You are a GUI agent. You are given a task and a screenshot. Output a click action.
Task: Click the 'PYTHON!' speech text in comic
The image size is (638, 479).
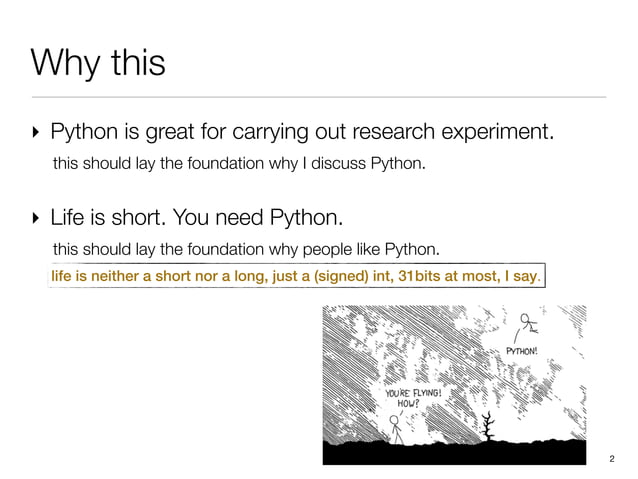[x=521, y=351]
